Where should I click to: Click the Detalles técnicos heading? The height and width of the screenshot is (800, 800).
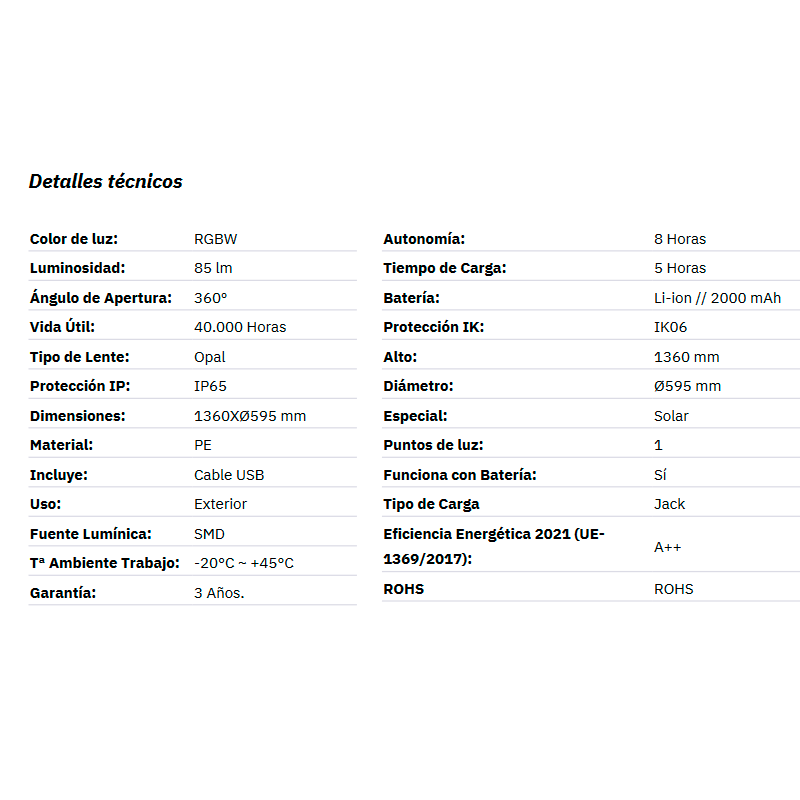(106, 181)
